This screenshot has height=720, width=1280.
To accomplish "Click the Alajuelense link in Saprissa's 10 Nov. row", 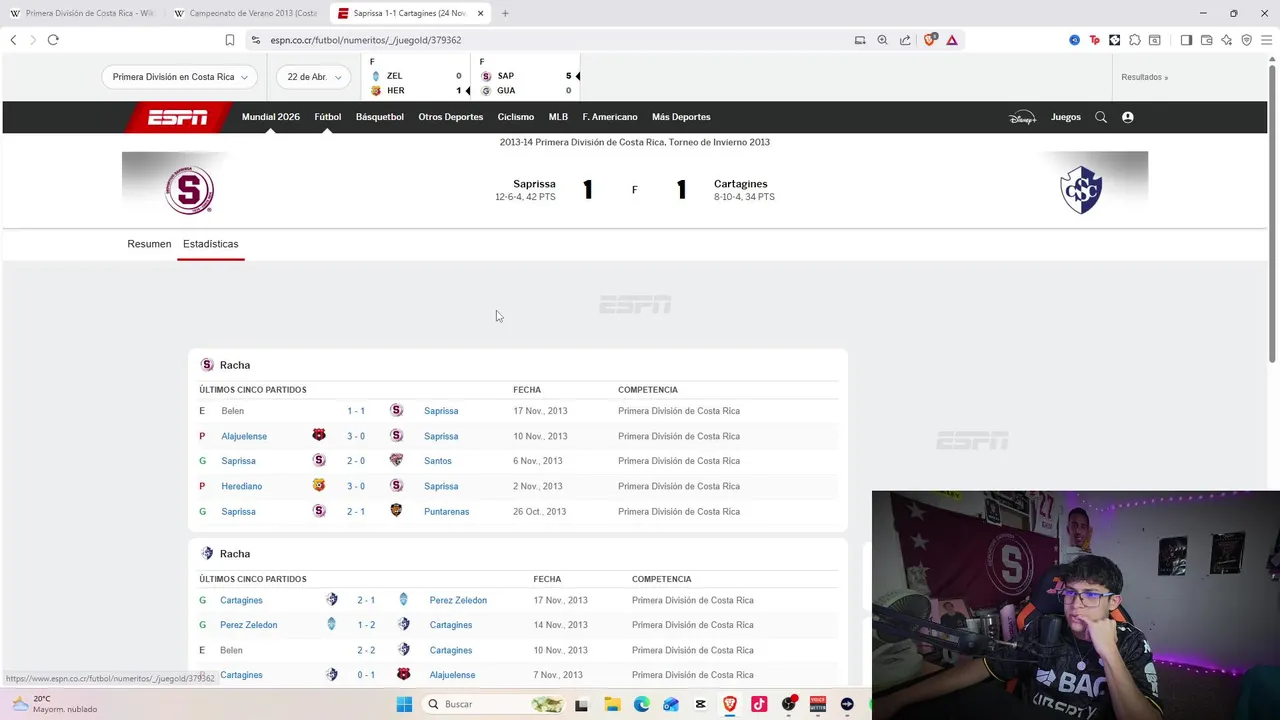I will click(x=244, y=436).
